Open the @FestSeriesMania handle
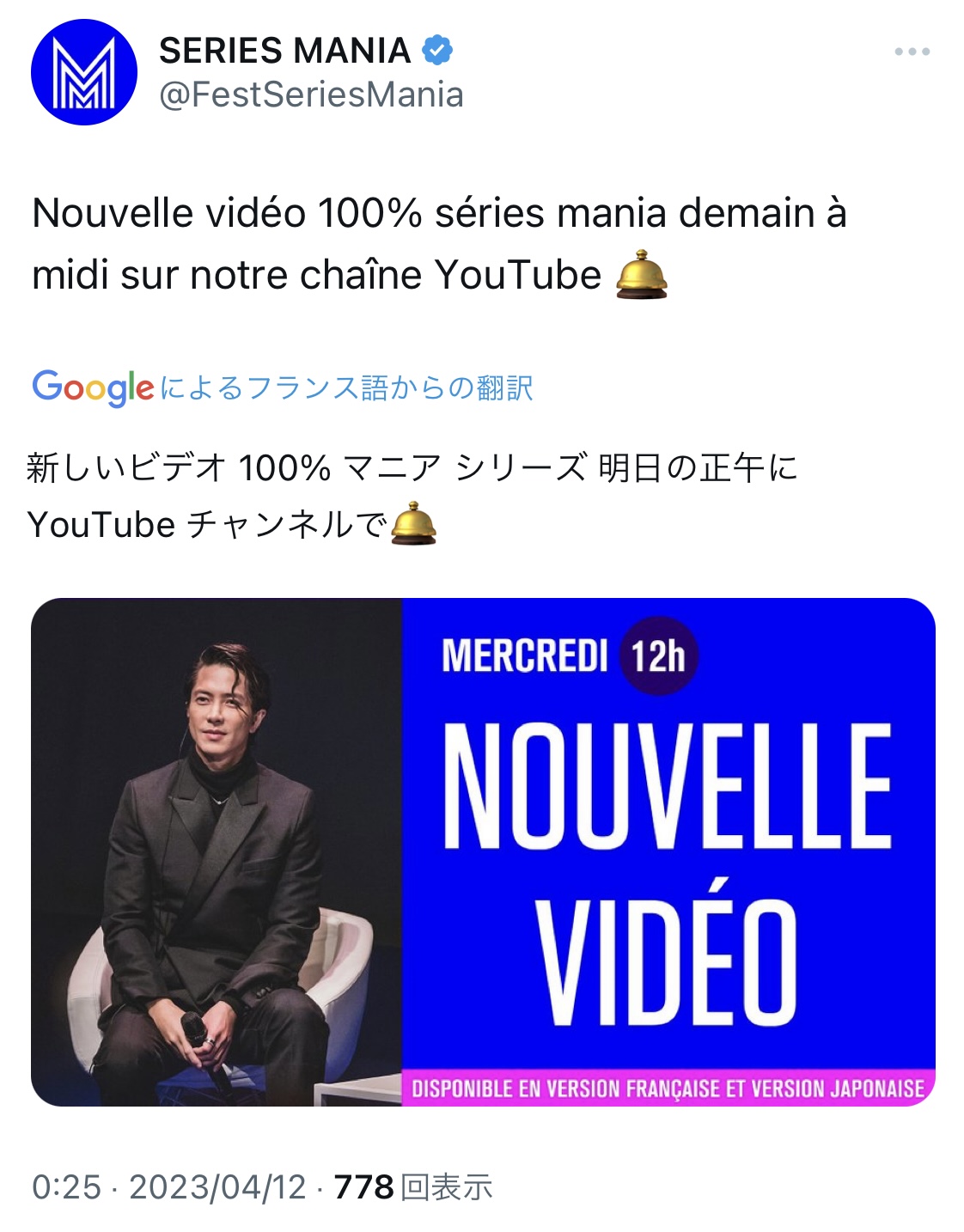The image size is (964, 1232). tap(311, 95)
